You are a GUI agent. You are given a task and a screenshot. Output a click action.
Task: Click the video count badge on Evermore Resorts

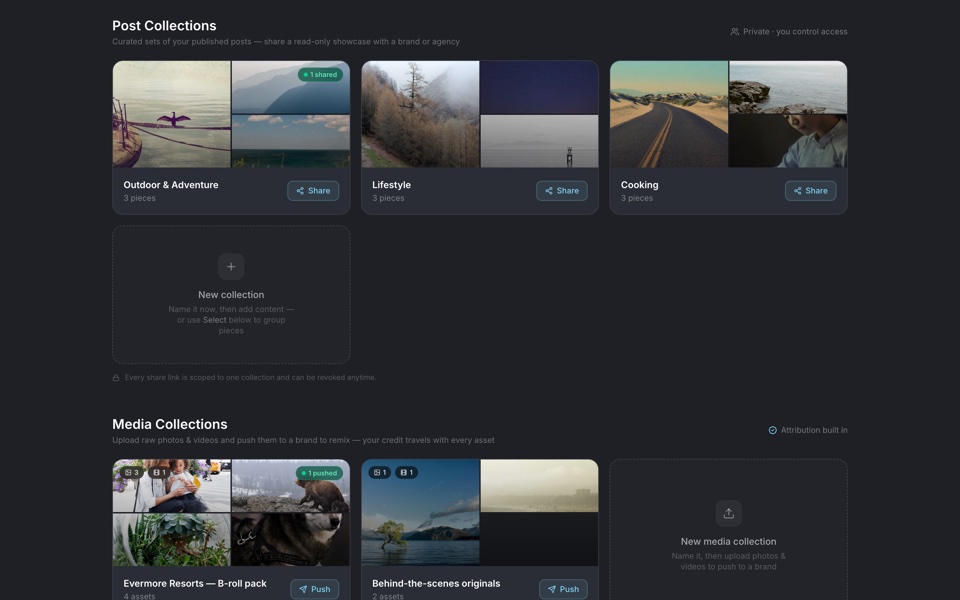click(160, 473)
